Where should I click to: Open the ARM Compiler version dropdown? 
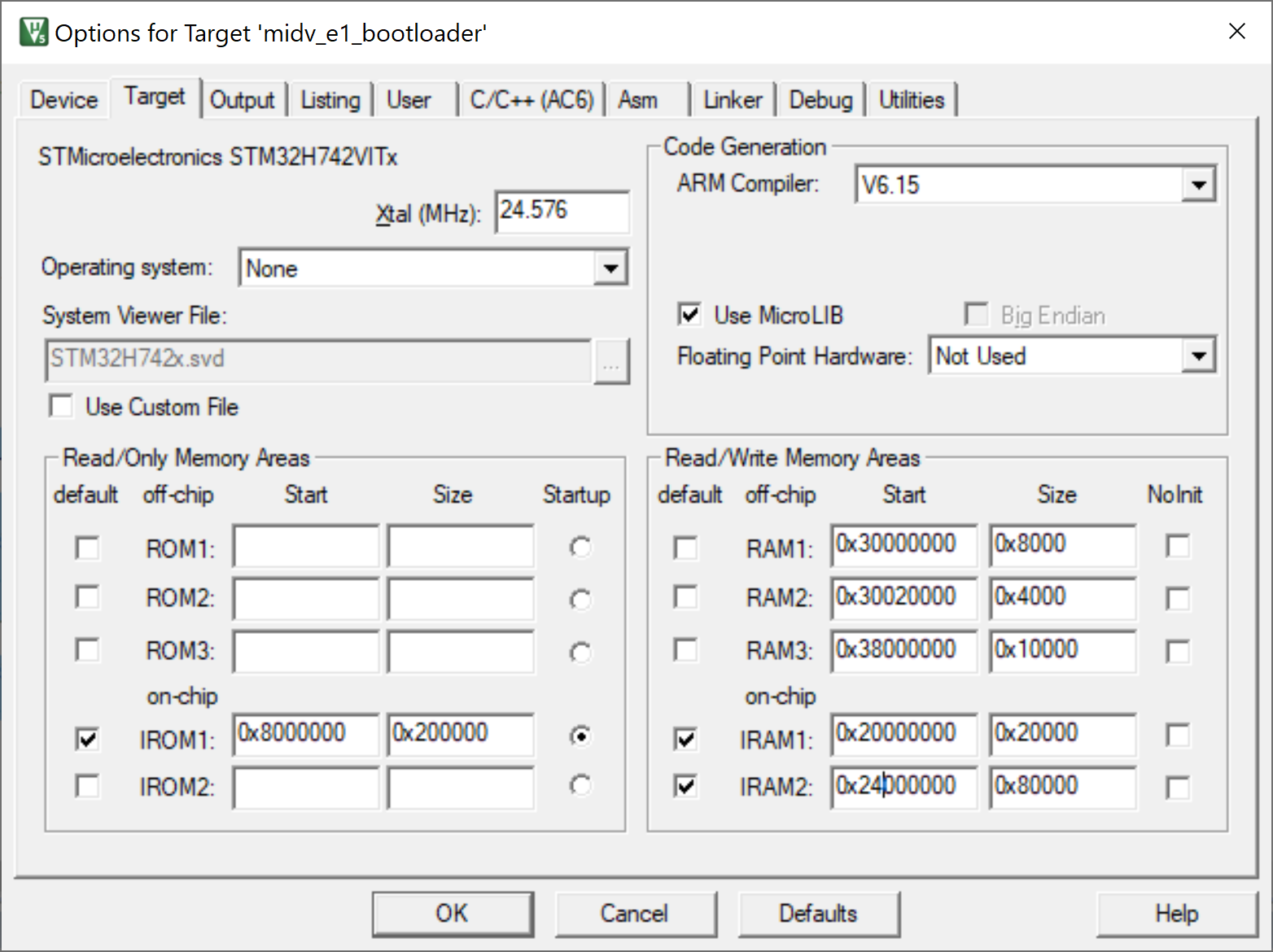tap(1199, 185)
